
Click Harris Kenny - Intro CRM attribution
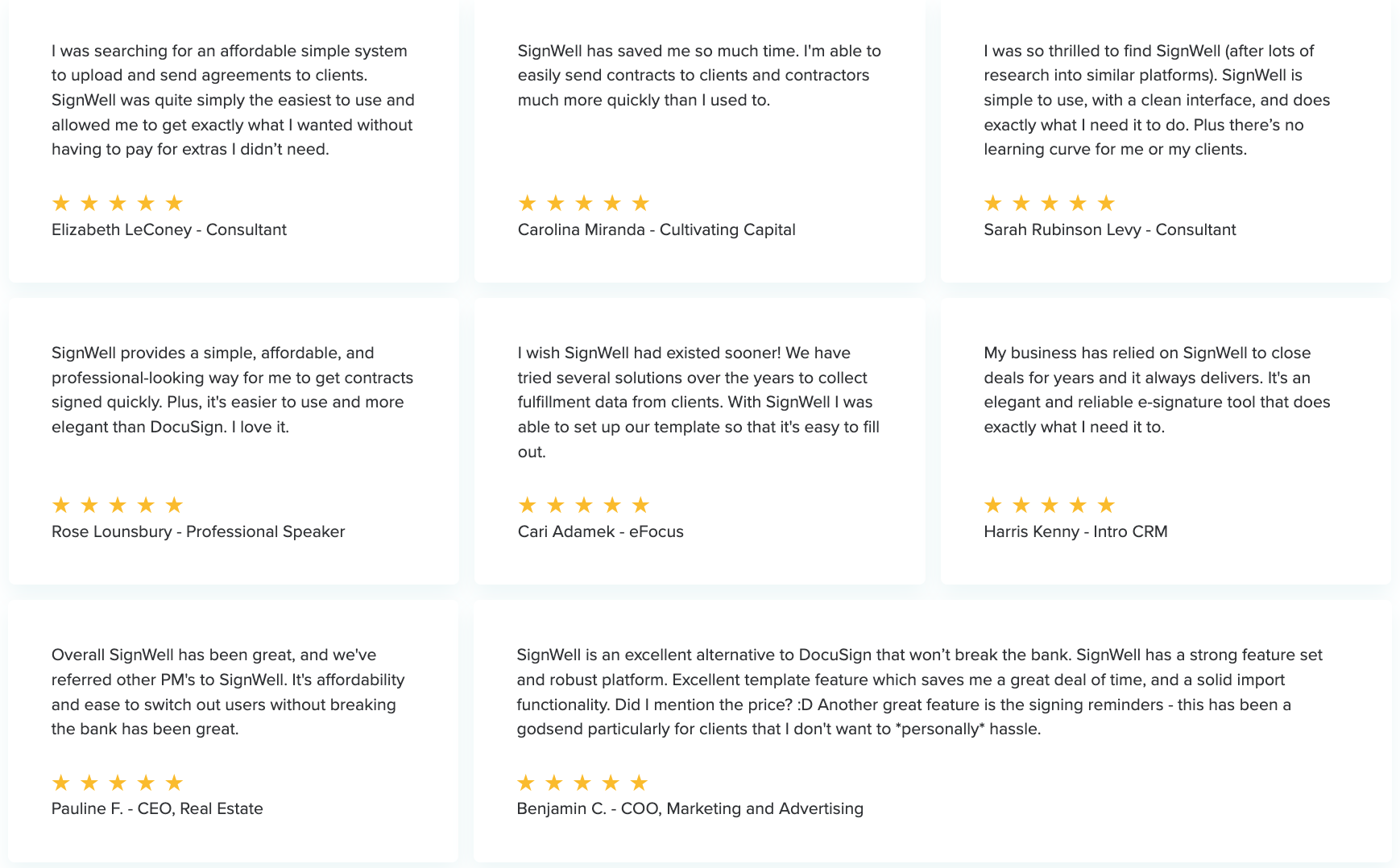coord(1075,531)
